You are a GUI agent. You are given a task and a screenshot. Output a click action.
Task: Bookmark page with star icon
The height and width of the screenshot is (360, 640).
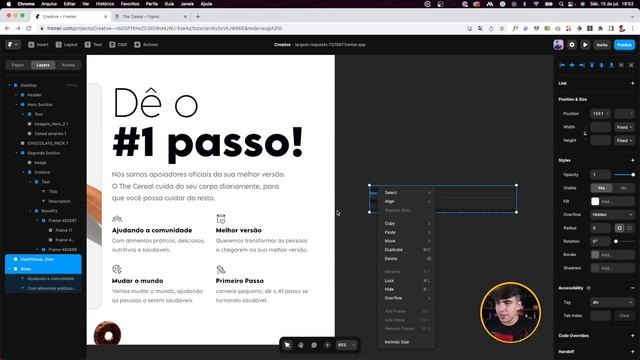[502, 28]
